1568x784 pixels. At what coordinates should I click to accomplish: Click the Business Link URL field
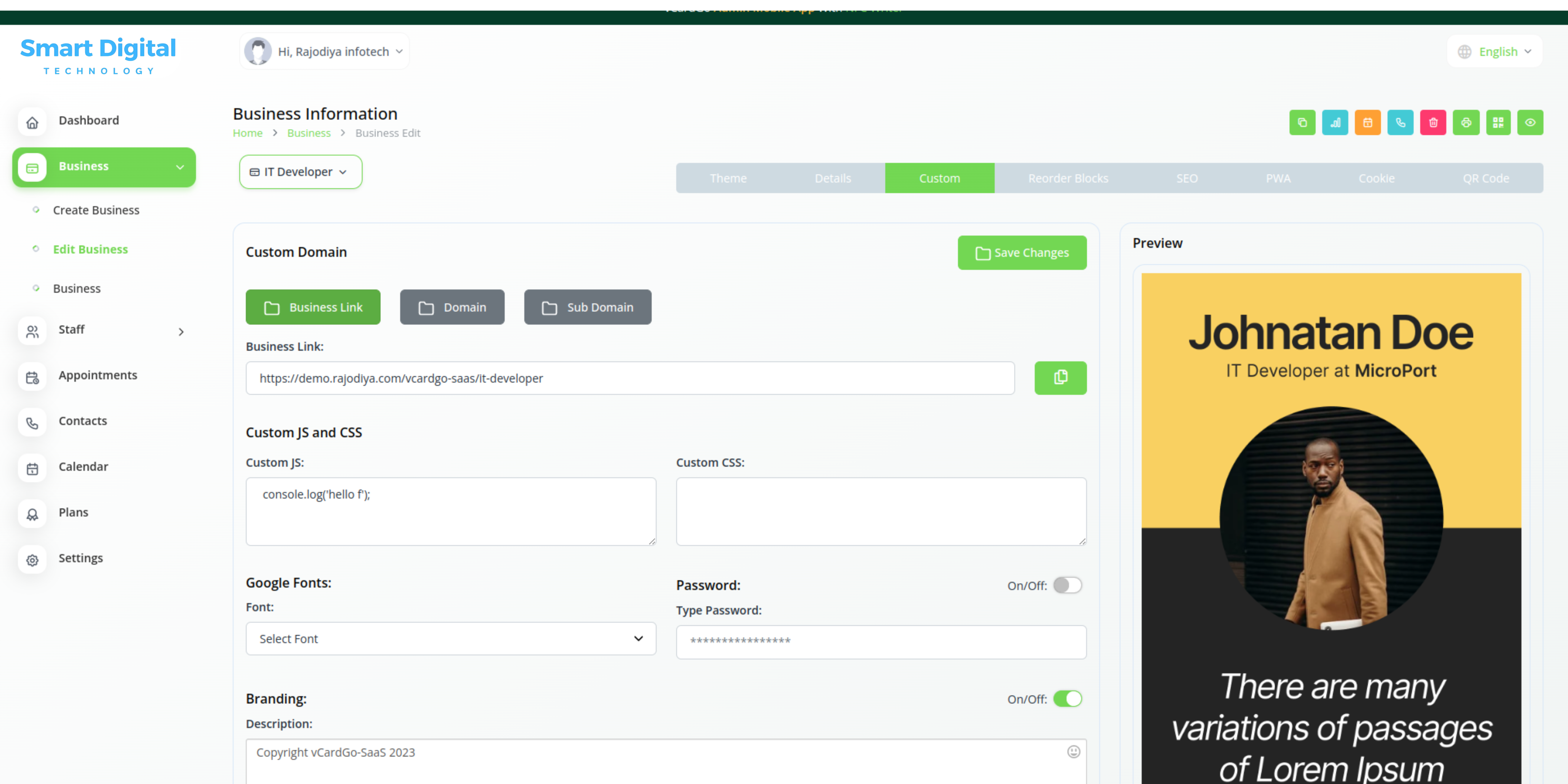[x=630, y=378]
